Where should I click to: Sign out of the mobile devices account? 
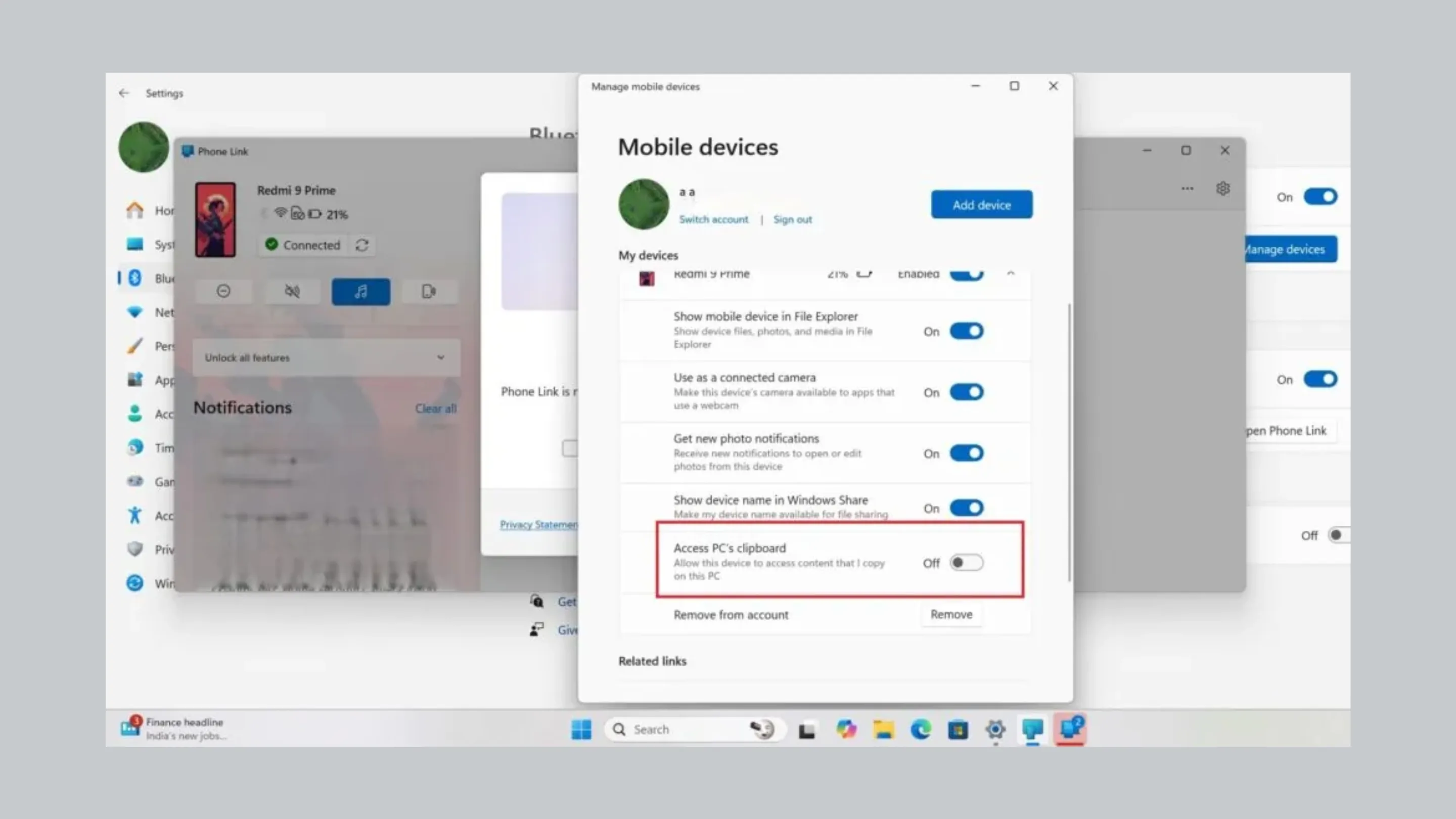pyautogui.click(x=792, y=219)
